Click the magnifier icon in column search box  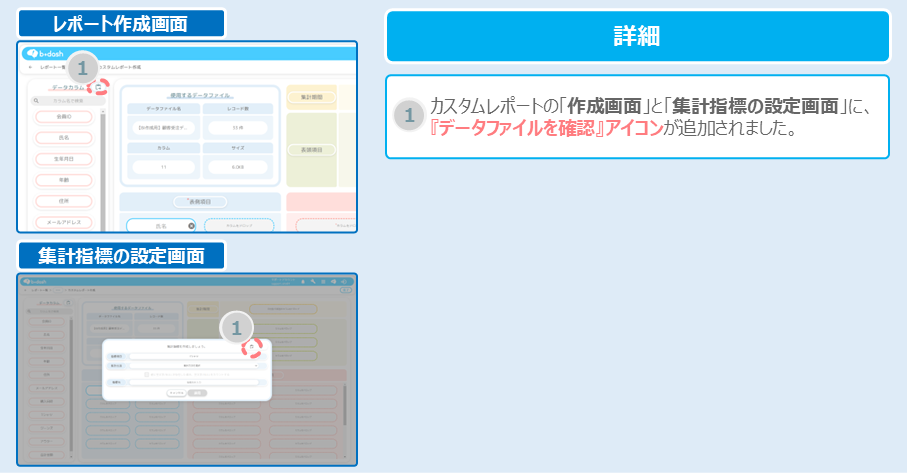(36, 101)
